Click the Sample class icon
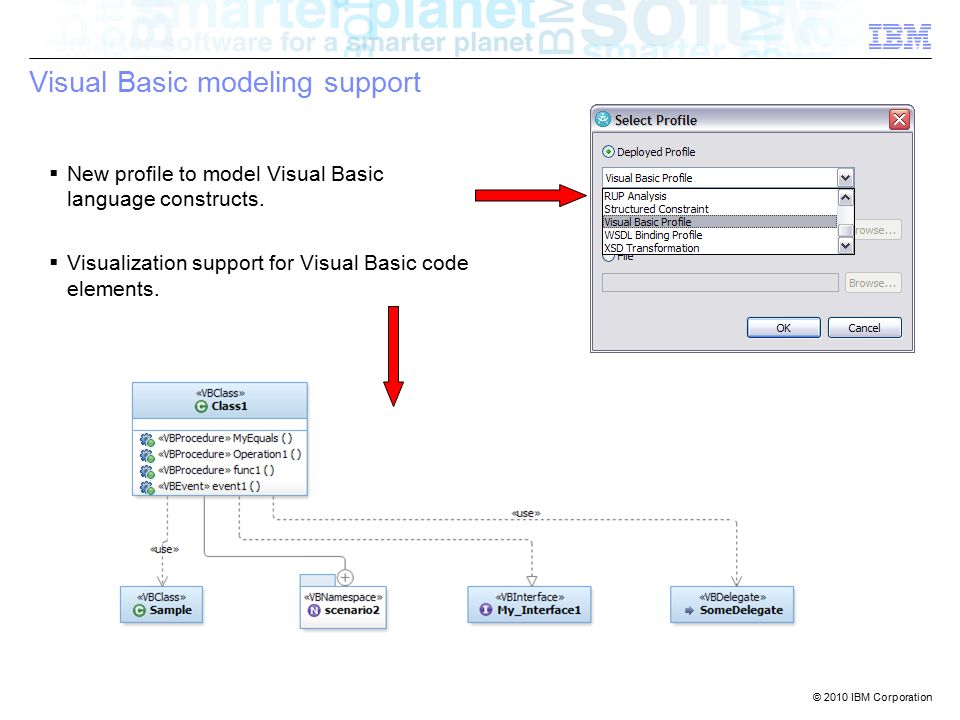The image size is (960, 720). click(139, 610)
